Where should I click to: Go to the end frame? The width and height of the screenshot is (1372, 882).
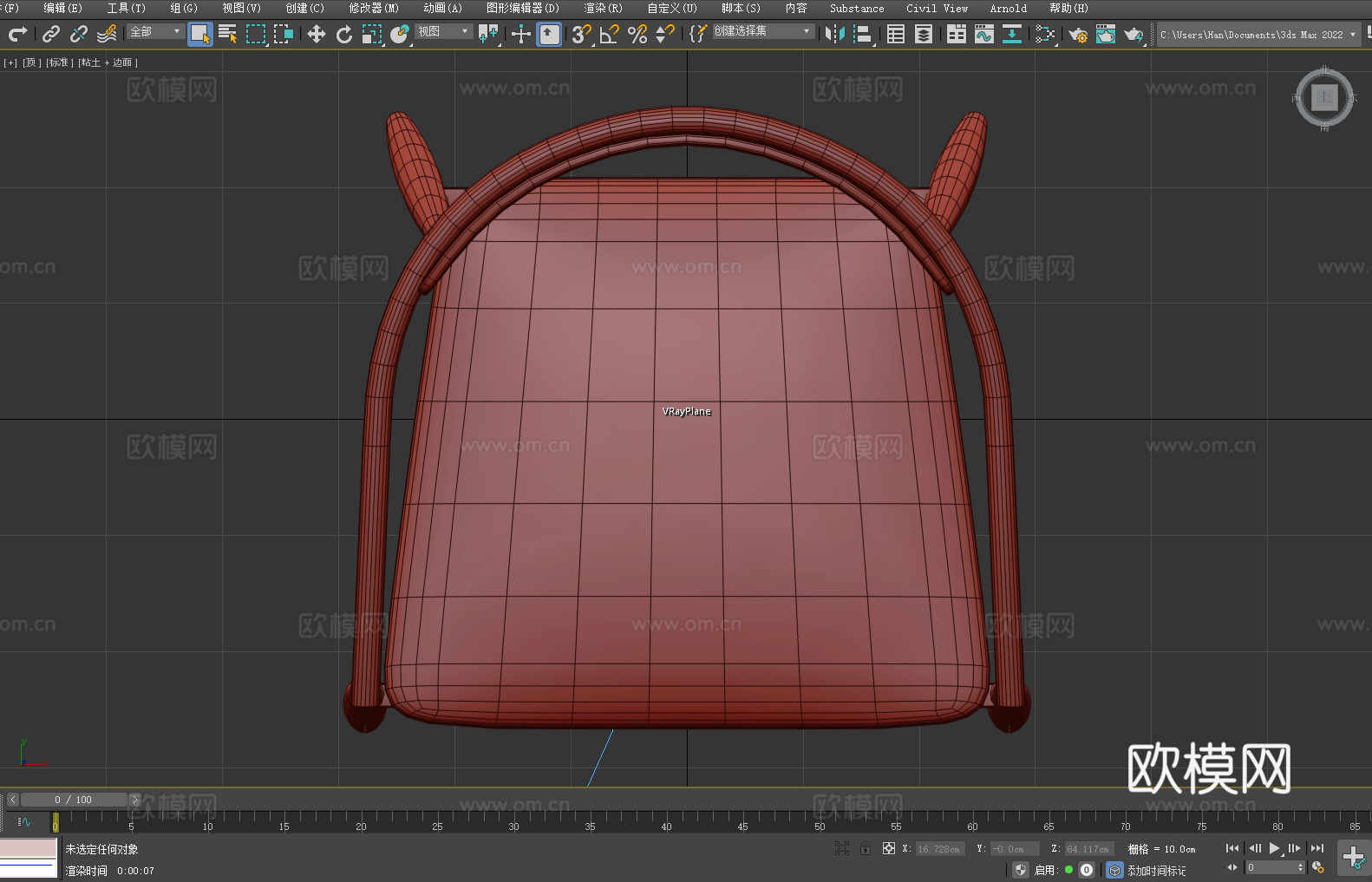1317,848
